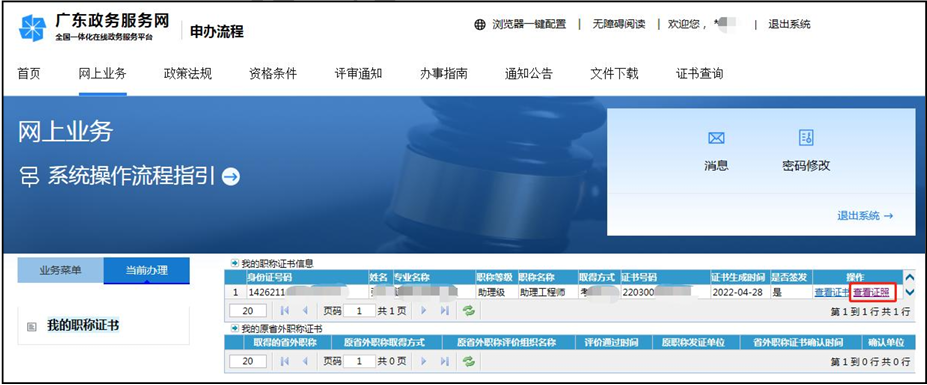Click the 证书生成时间 column header
The width and height of the screenshot is (927, 385).
[740, 277]
